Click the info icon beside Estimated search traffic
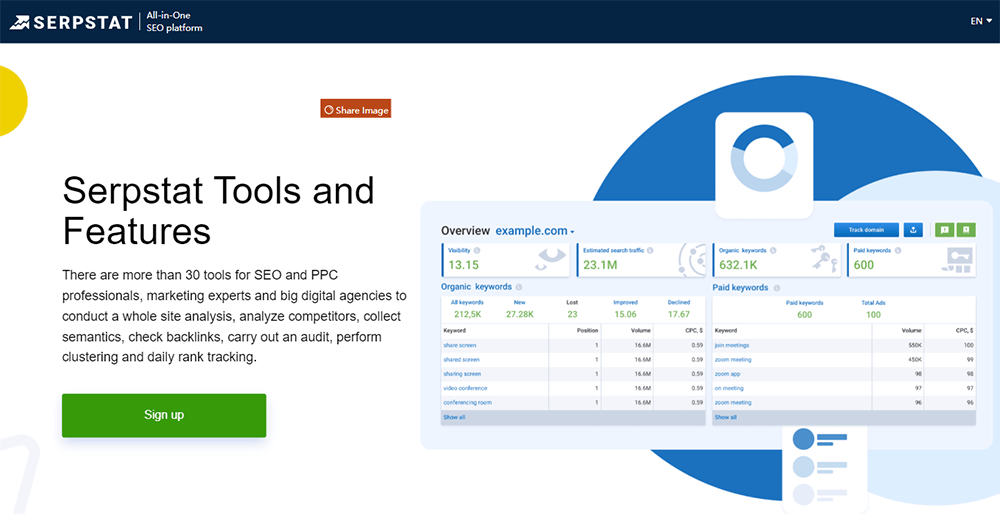1000x514 pixels. (650, 251)
